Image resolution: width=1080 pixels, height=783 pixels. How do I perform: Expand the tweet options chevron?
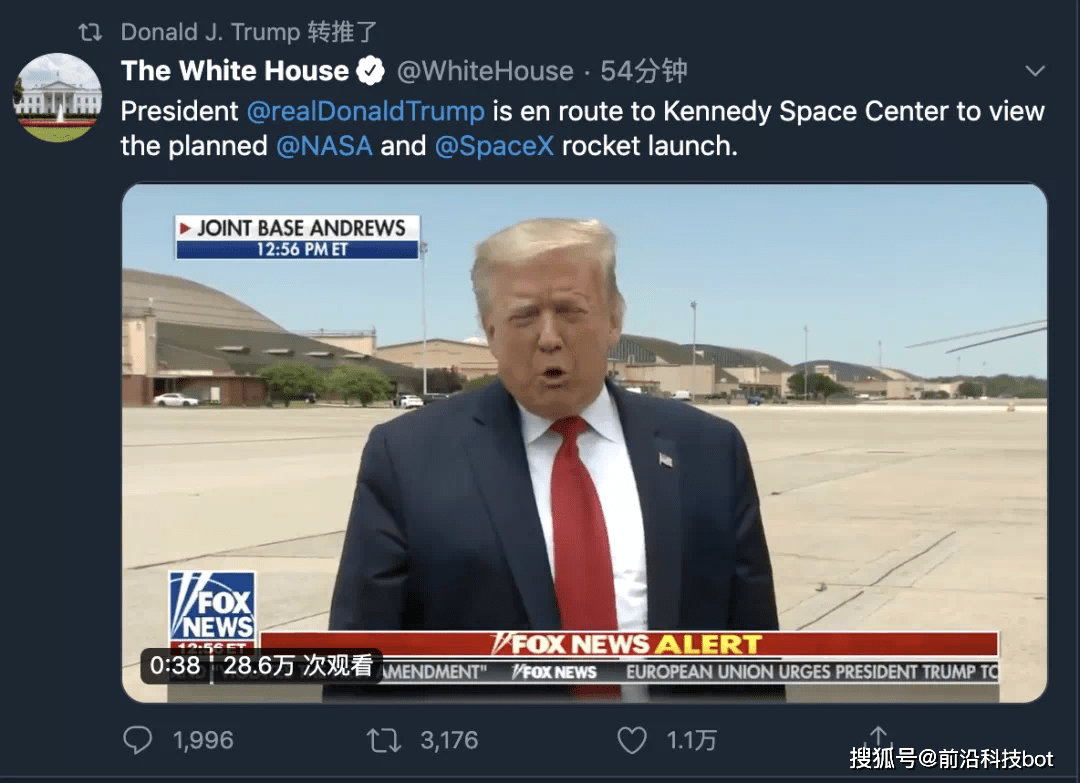coord(1035,71)
